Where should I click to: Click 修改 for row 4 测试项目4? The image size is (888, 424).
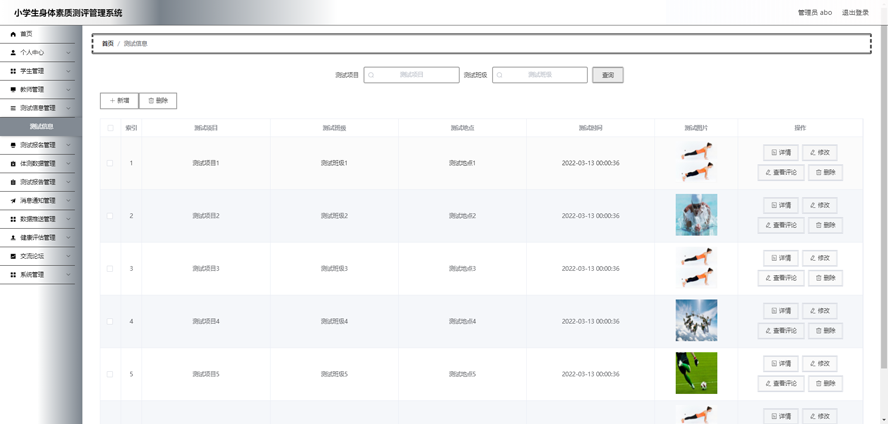(x=819, y=311)
